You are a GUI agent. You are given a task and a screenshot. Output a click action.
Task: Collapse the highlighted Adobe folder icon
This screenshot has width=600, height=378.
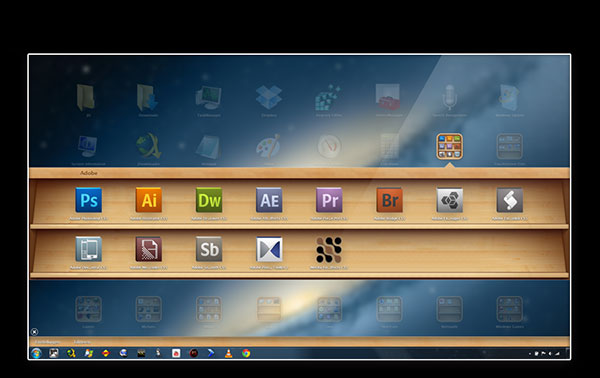click(x=450, y=146)
